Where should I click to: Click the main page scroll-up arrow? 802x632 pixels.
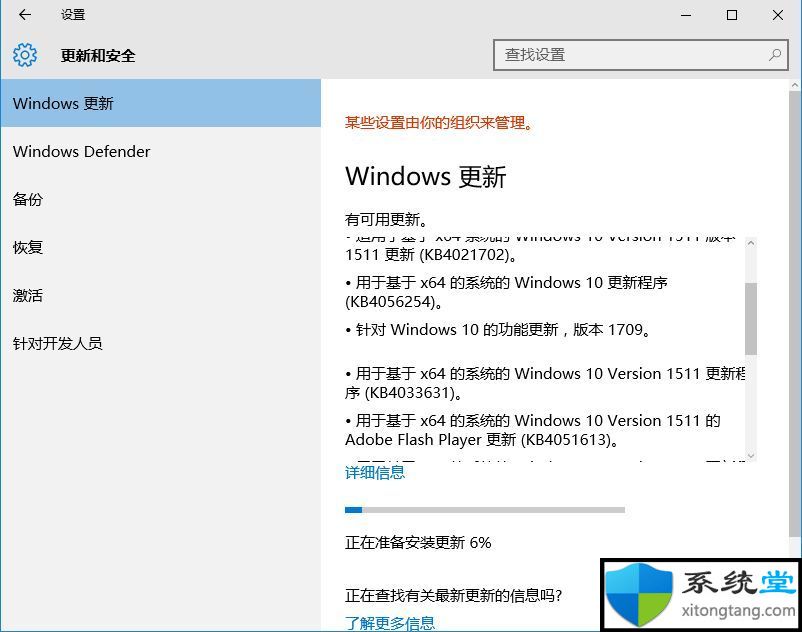pos(795,85)
